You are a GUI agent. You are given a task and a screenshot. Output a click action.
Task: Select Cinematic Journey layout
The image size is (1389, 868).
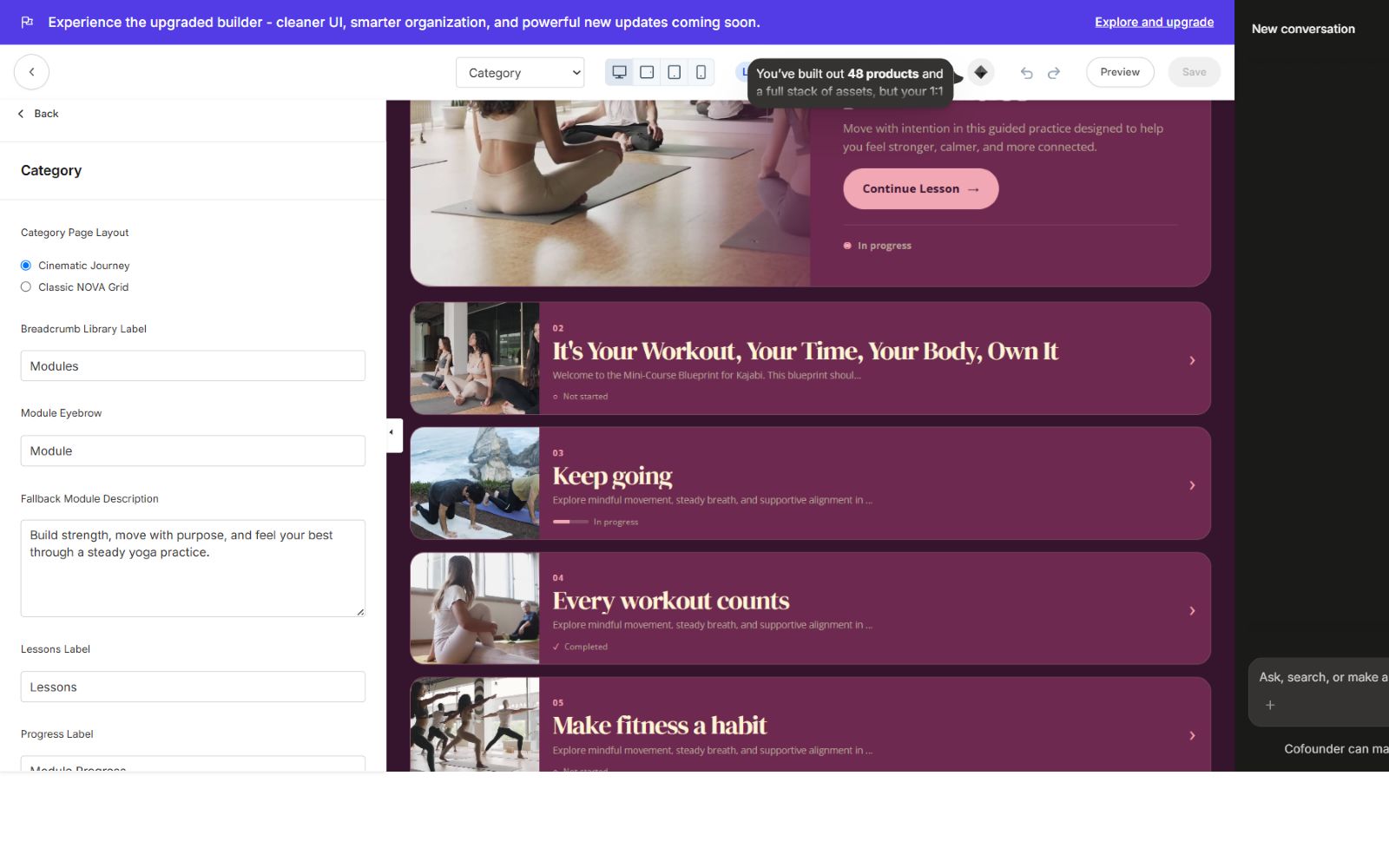pyautogui.click(x=26, y=266)
